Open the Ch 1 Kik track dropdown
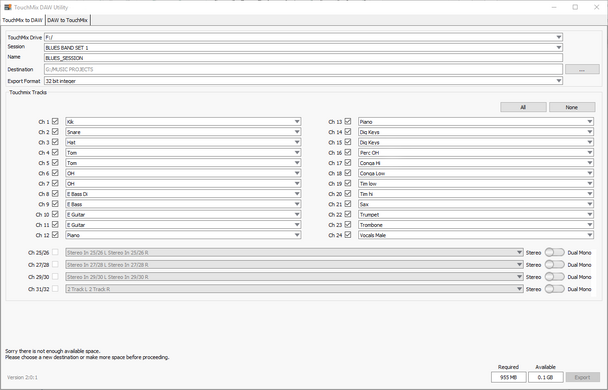The height and width of the screenshot is (390, 608). [x=183, y=122]
